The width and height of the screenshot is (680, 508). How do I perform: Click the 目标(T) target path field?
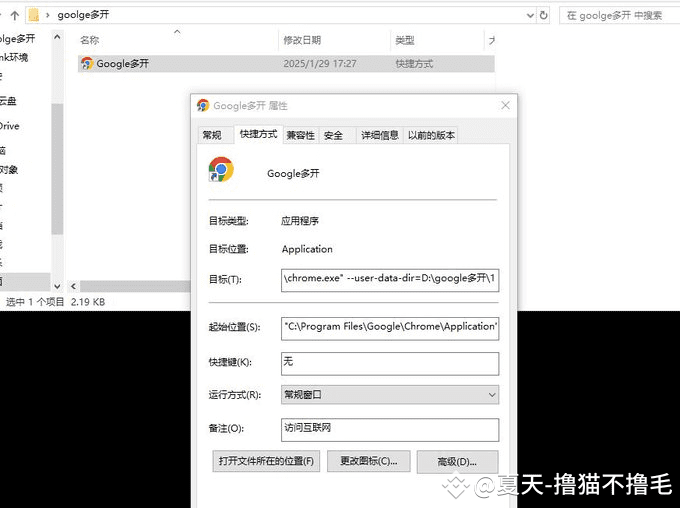point(390,280)
